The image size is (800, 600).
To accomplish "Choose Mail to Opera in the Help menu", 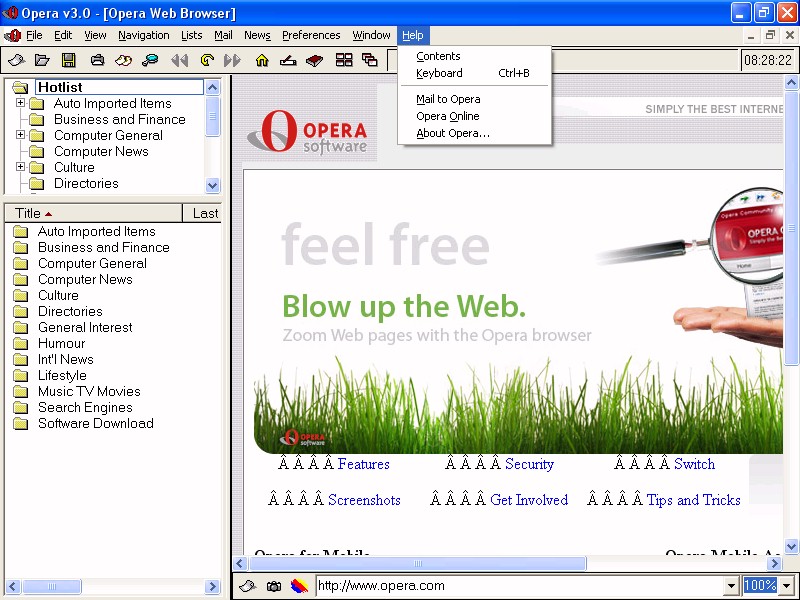I will (474, 99).
